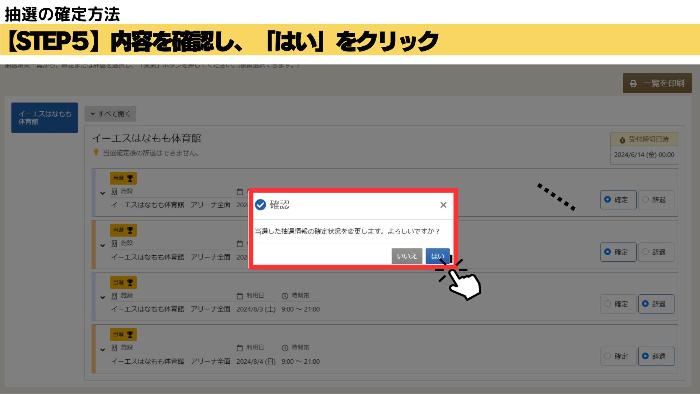Click the イーエスはなもも体育館 section heading
Screen dimensions: 700x394
pyautogui.click(x=147, y=138)
